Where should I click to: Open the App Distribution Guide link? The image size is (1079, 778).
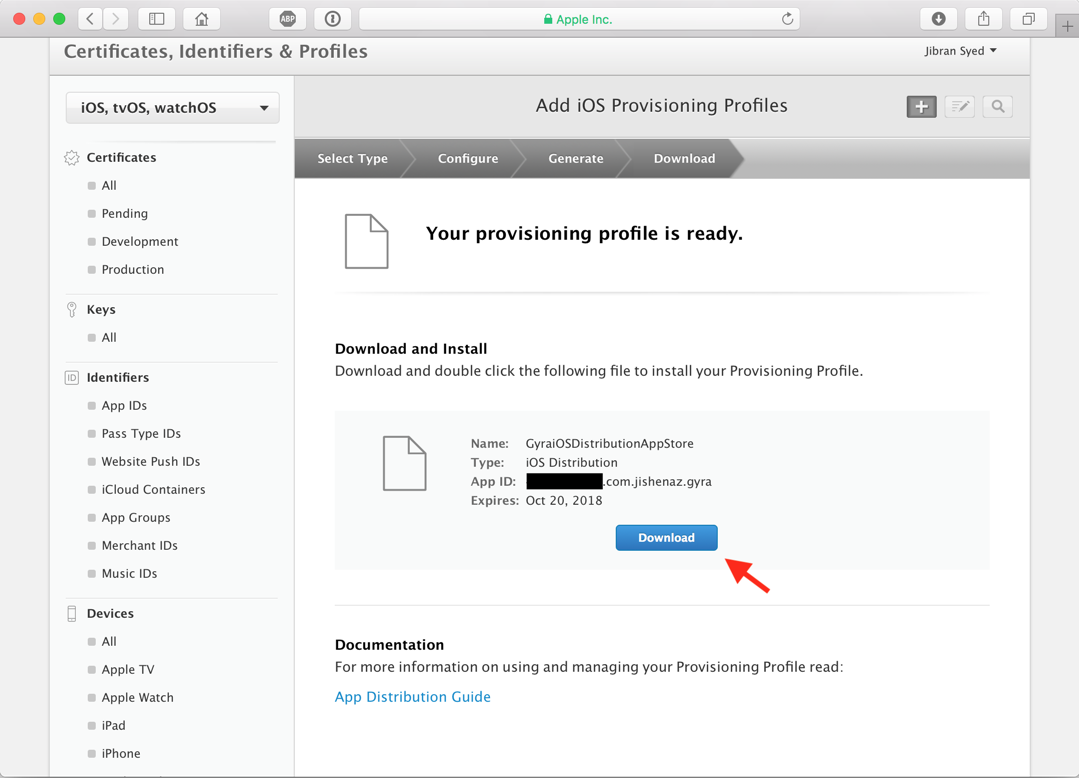coord(413,697)
